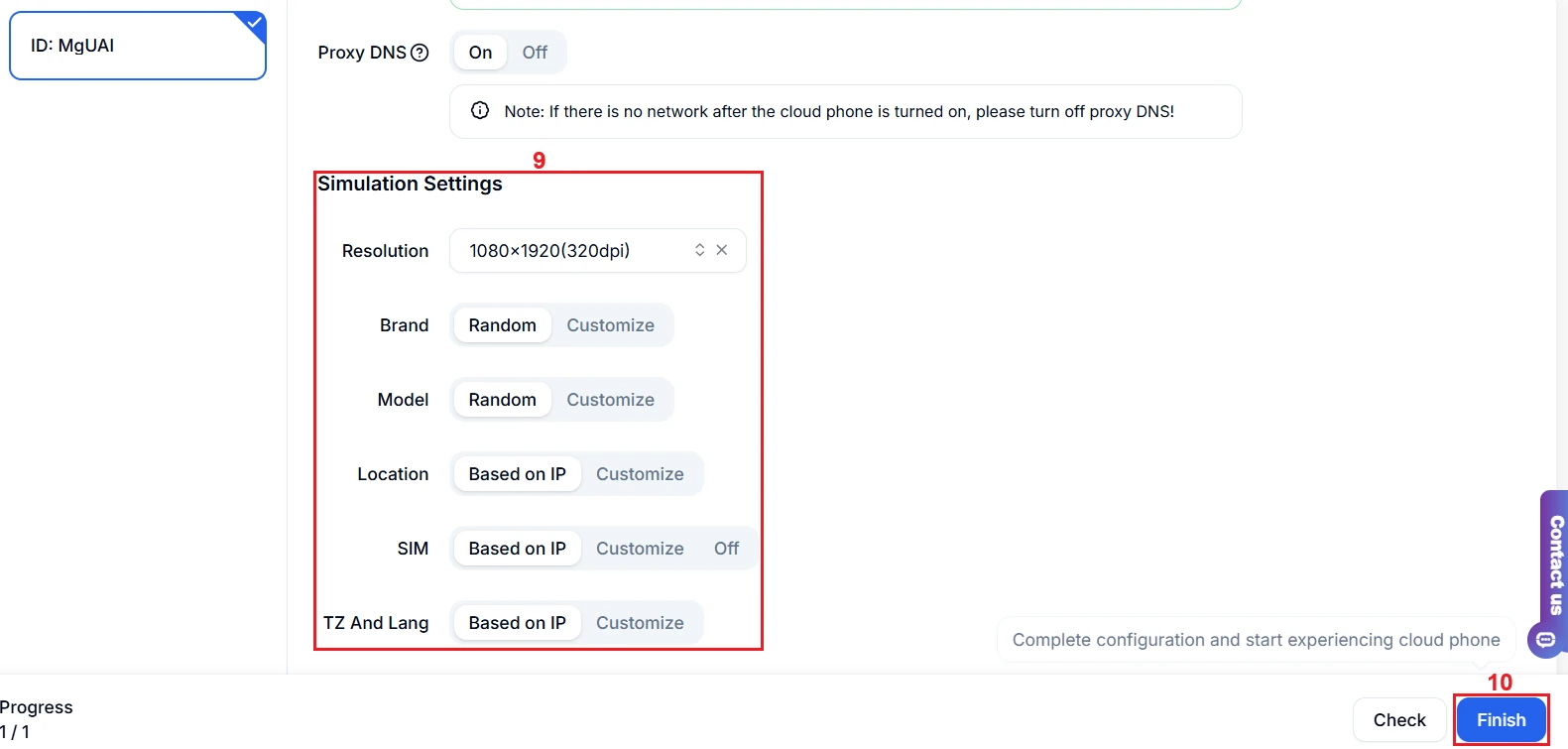Screen dimensions: 1568x749
Task: Turn Proxy DNS off
Action: 535,53
